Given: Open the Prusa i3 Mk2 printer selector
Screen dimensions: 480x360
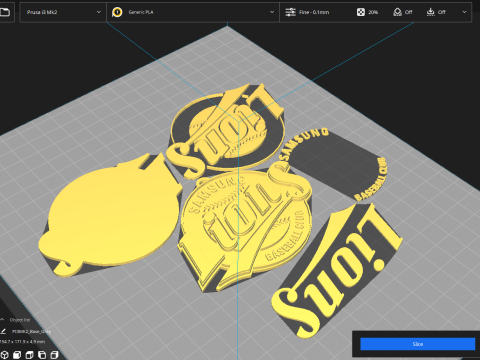Looking at the screenshot, I should click(x=63, y=12).
